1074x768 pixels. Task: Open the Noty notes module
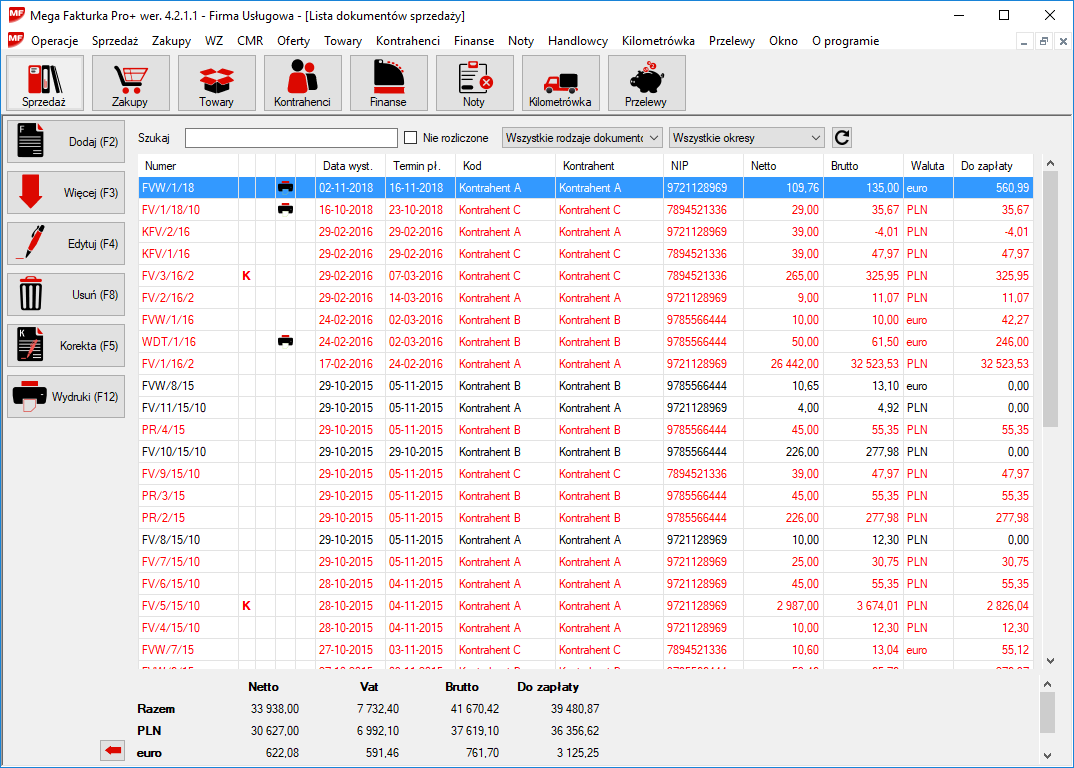(474, 83)
